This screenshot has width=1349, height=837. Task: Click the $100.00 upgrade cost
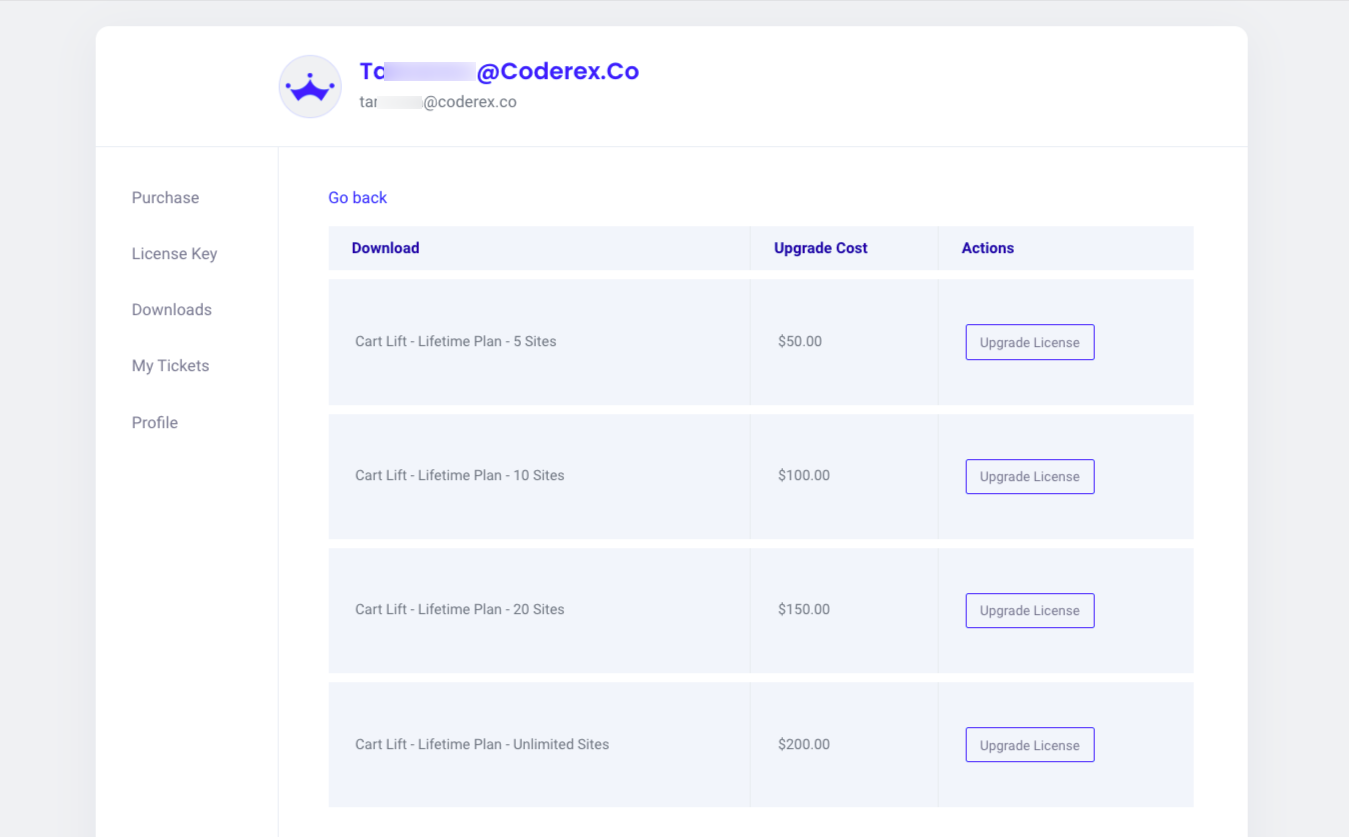[804, 475]
